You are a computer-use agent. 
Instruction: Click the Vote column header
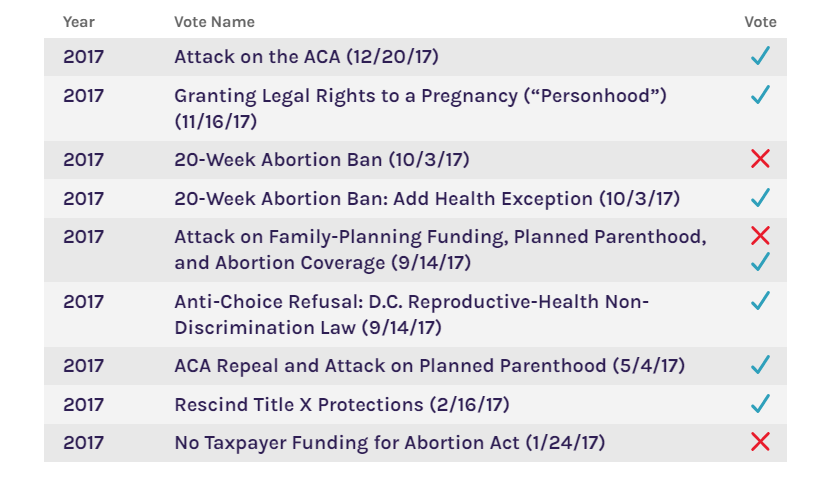[x=760, y=22]
